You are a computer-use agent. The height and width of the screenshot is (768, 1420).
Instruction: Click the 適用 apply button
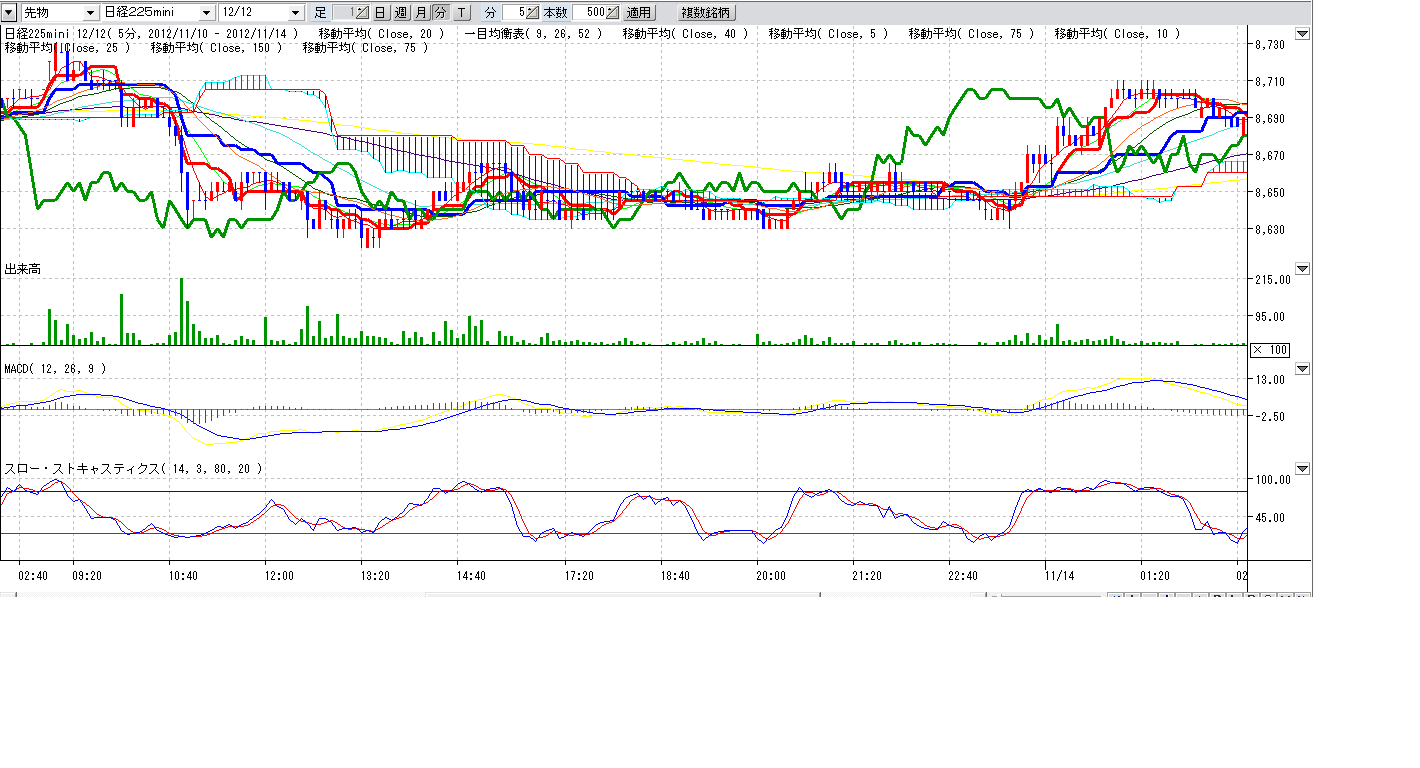638,13
